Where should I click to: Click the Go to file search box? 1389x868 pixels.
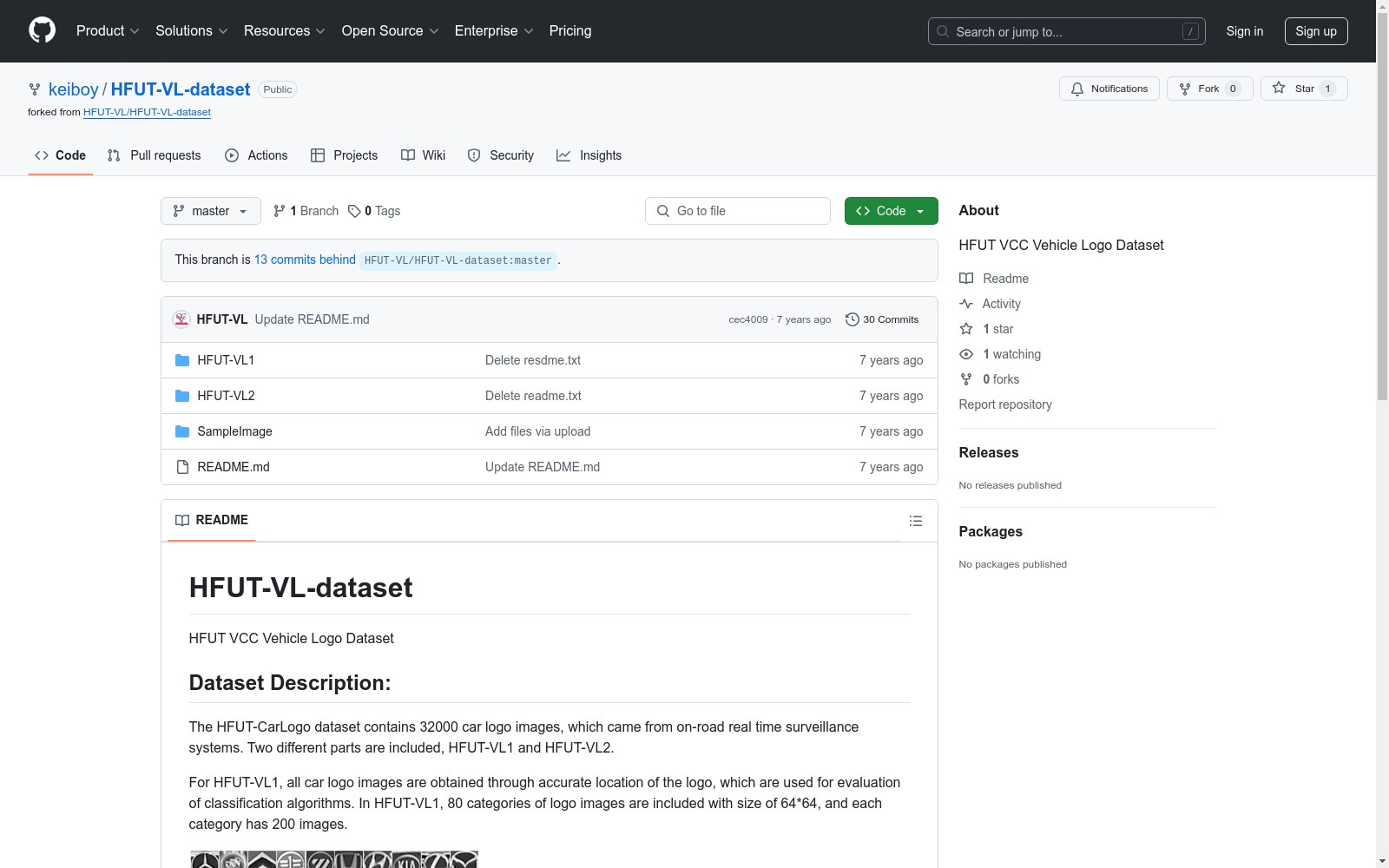coord(738,211)
